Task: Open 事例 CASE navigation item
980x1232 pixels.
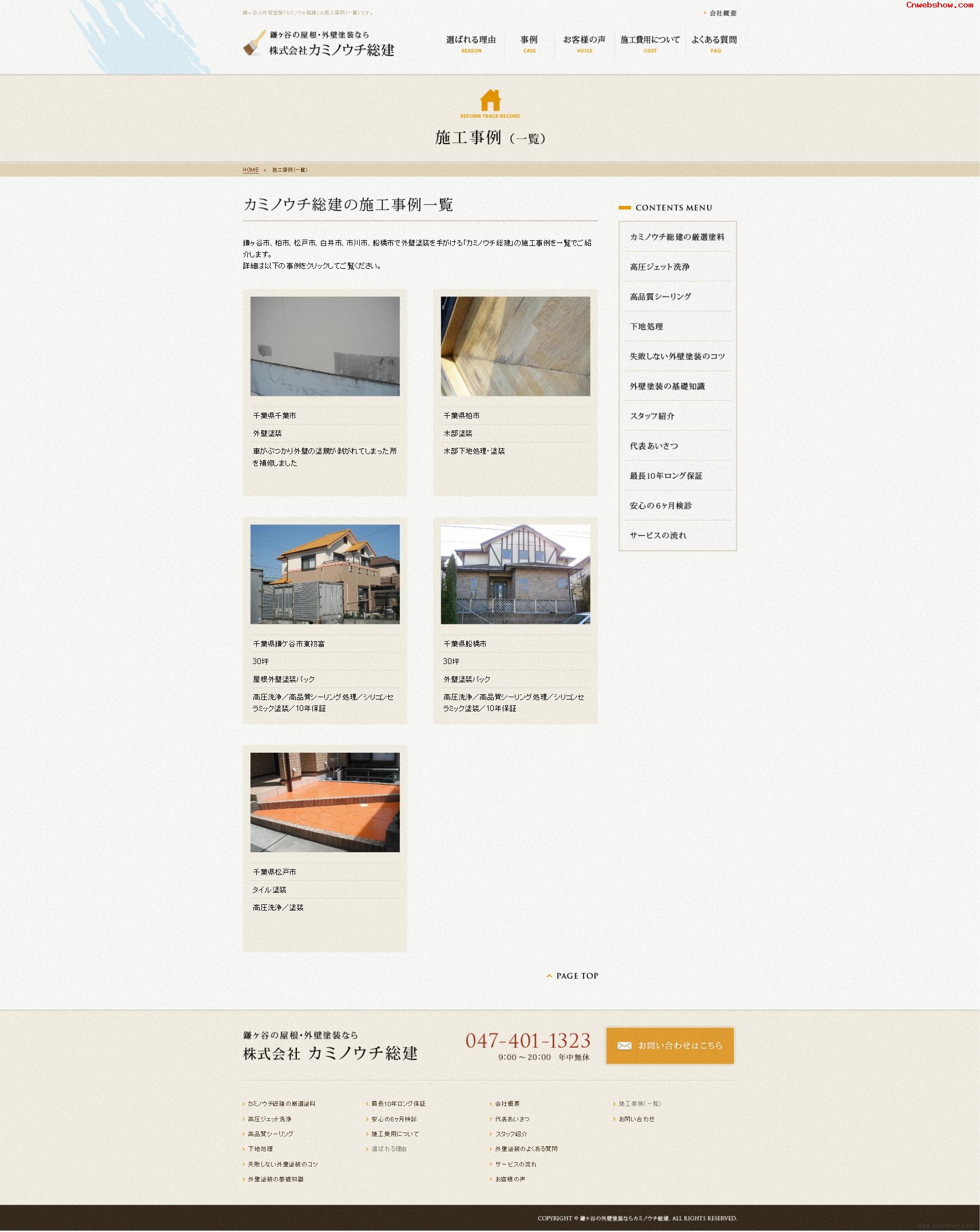Action: click(529, 43)
